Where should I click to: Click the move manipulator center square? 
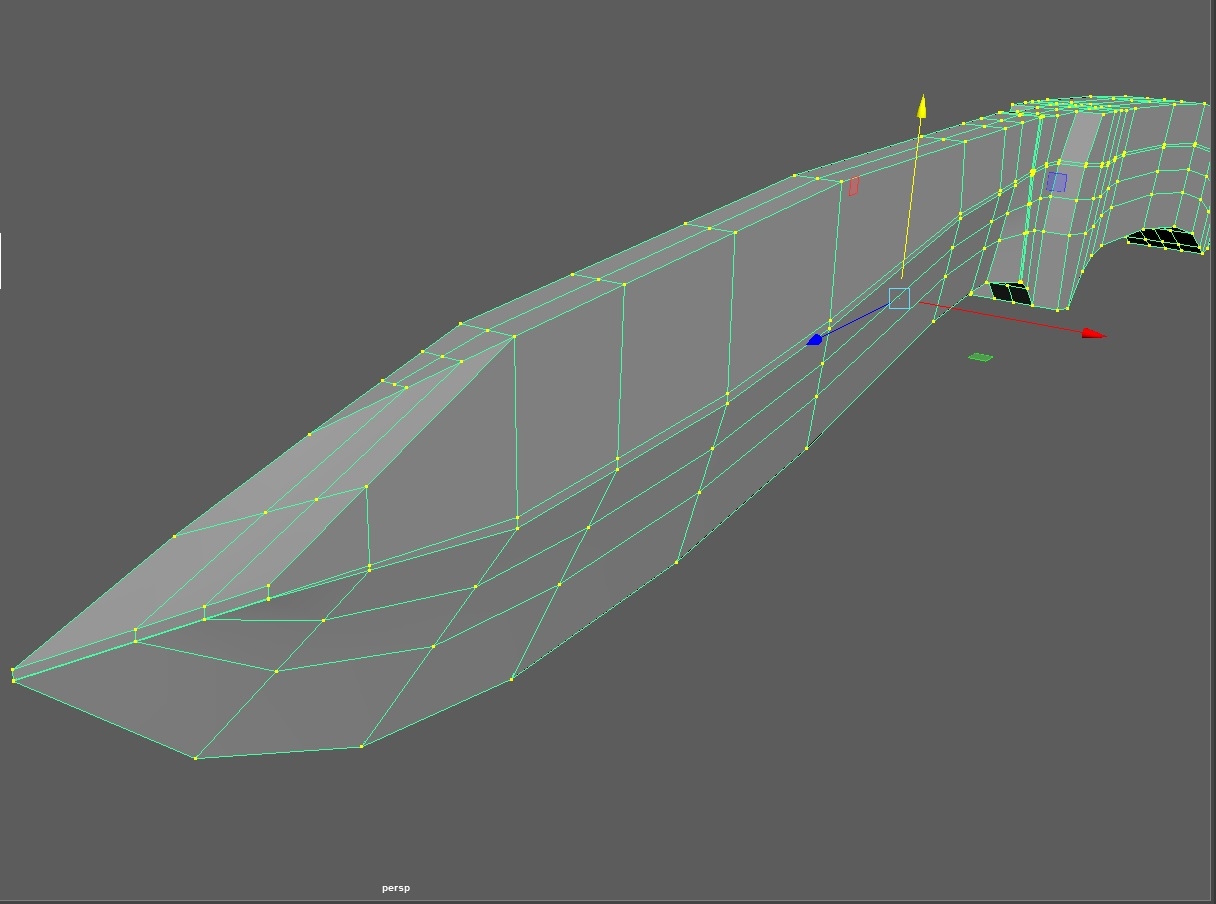(x=899, y=298)
